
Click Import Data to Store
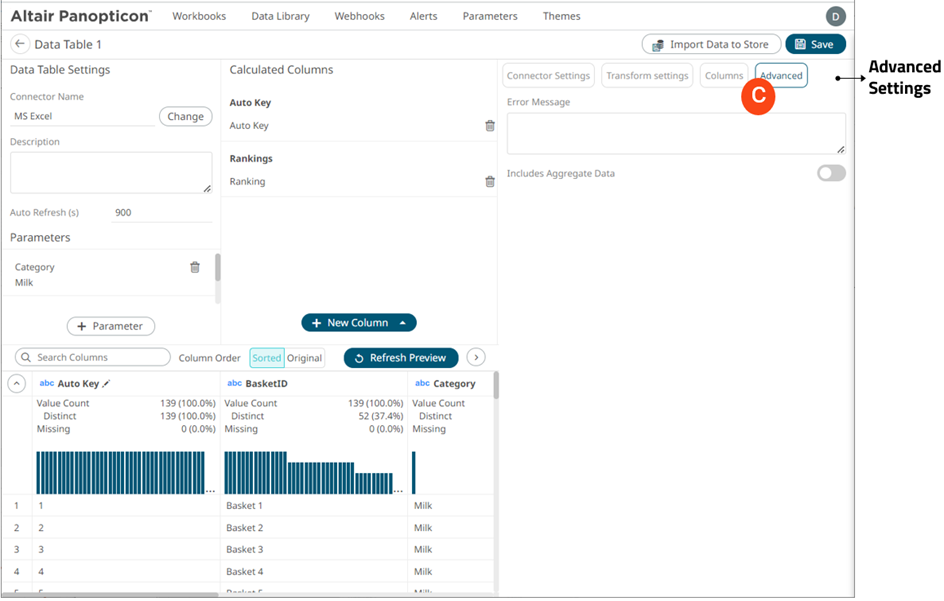(x=709, y=44)
